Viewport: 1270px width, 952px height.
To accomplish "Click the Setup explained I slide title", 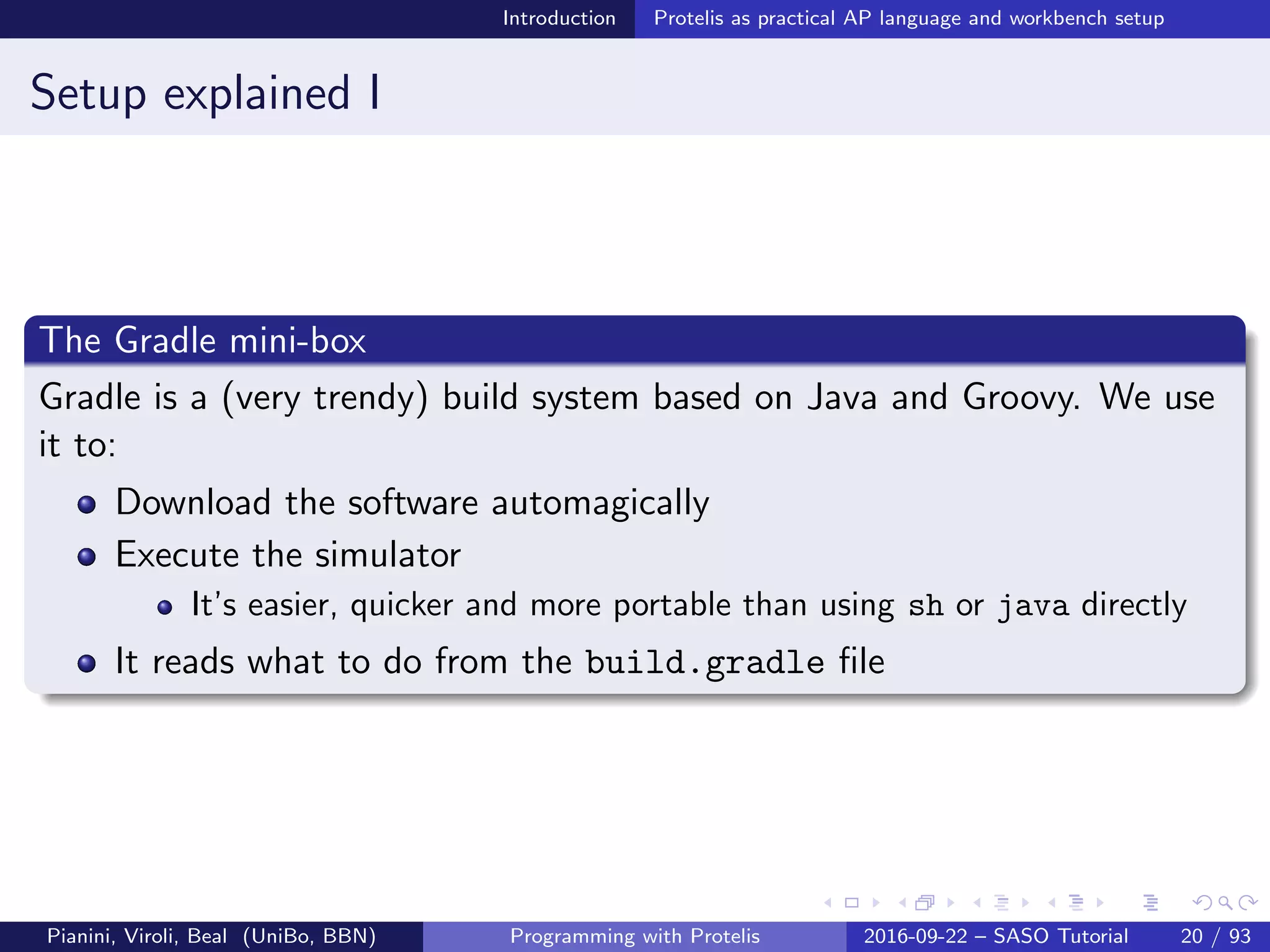I will point(205,93).
